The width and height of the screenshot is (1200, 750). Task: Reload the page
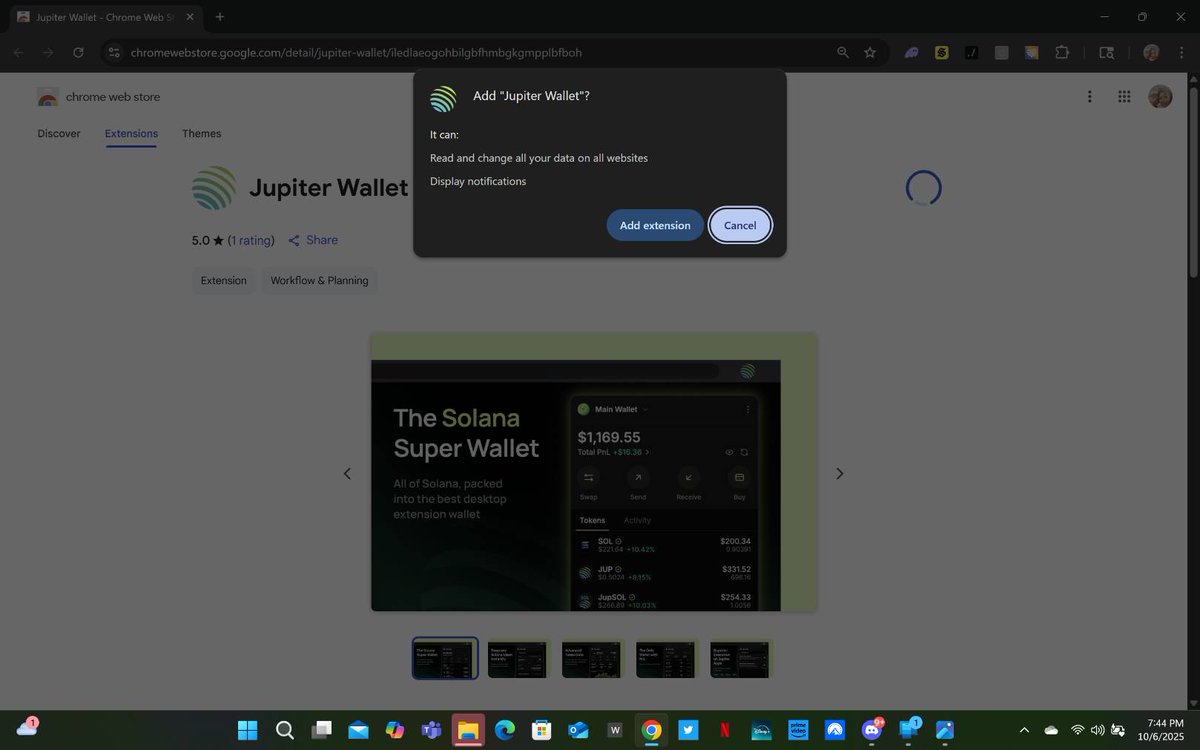[x=78, y=52]
